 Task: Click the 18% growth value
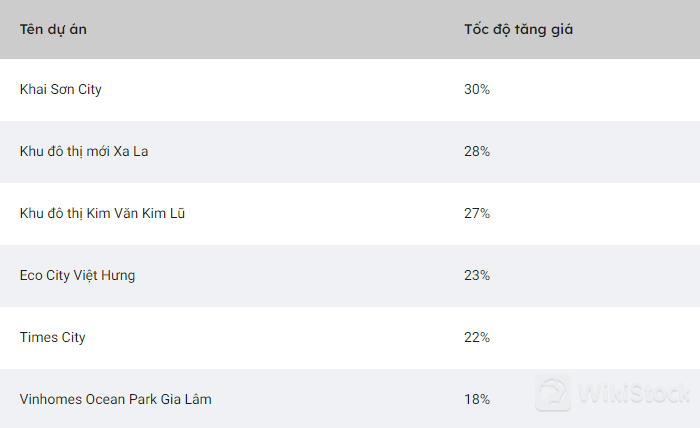point(477,399)
